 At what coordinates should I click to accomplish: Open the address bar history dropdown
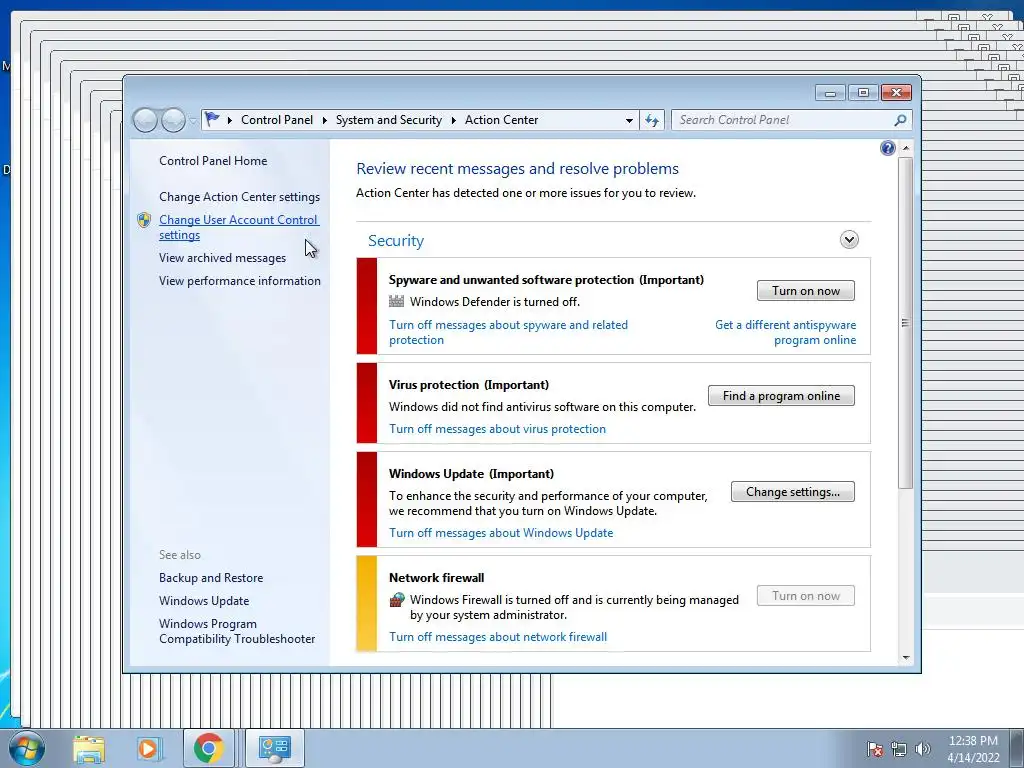[629, 120]
